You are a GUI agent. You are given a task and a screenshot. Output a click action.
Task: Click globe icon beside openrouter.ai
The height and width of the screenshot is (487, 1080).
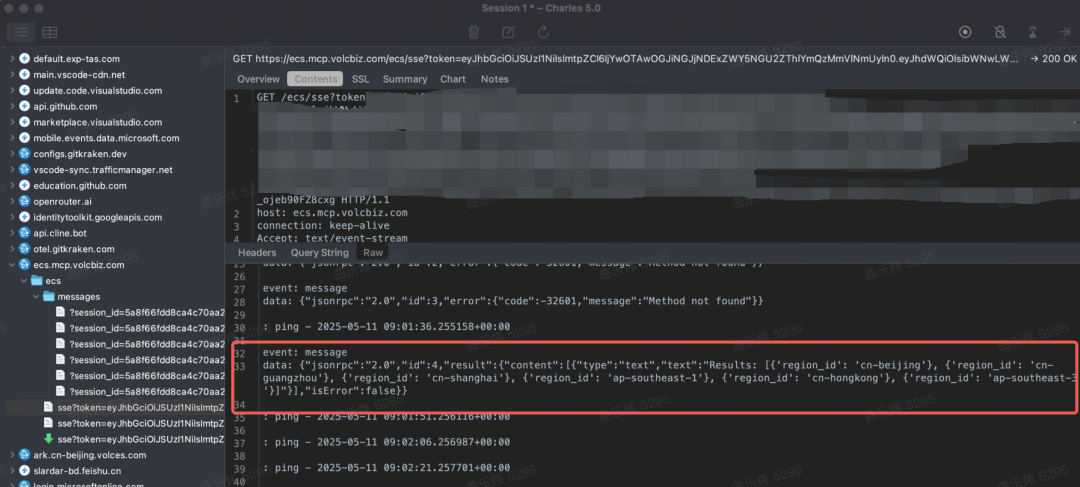pos(25,202)
